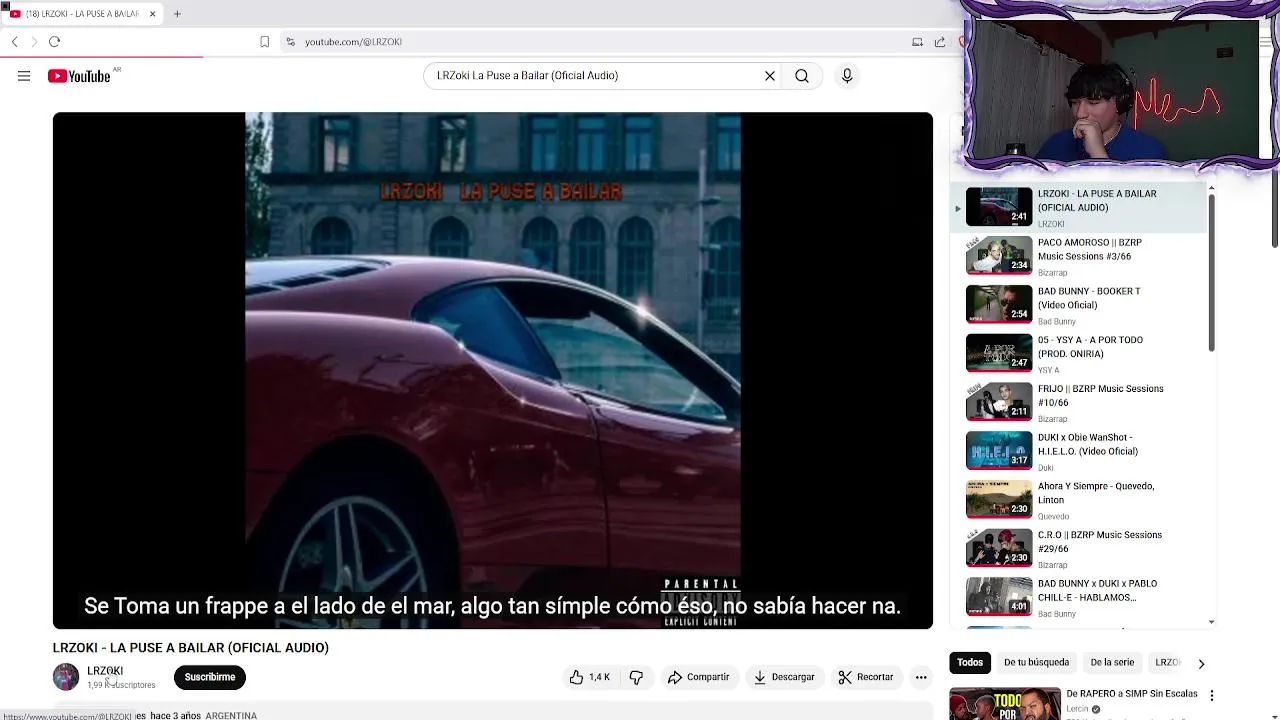
Task: Like the video with thumbs up 1,4 K
Action: tap(590, 677)
